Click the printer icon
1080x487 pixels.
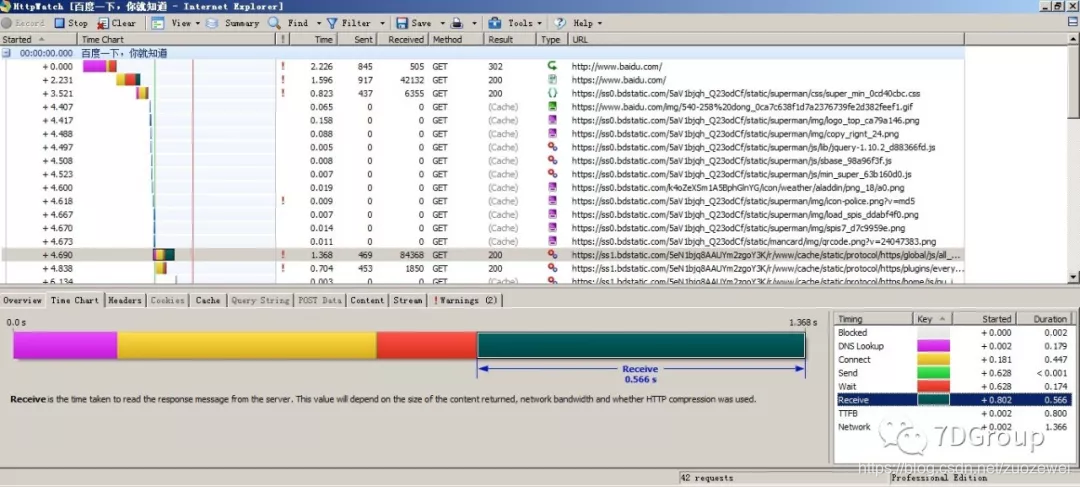point(457,23)
